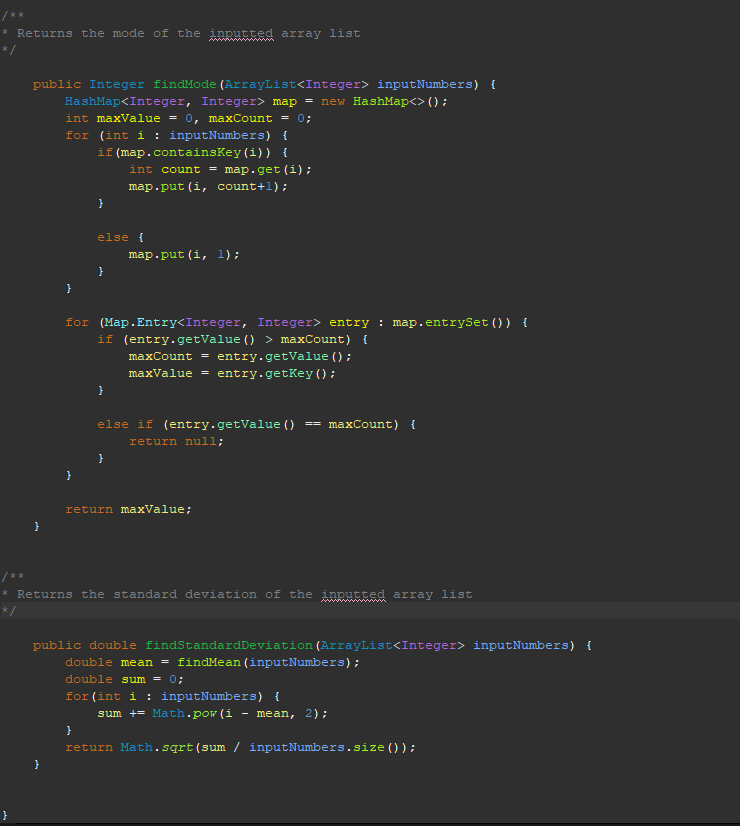This screenshot has height=826, width=740.
Task: Click 'Integer' return type before findMode
Action: (x=116, y=84)
